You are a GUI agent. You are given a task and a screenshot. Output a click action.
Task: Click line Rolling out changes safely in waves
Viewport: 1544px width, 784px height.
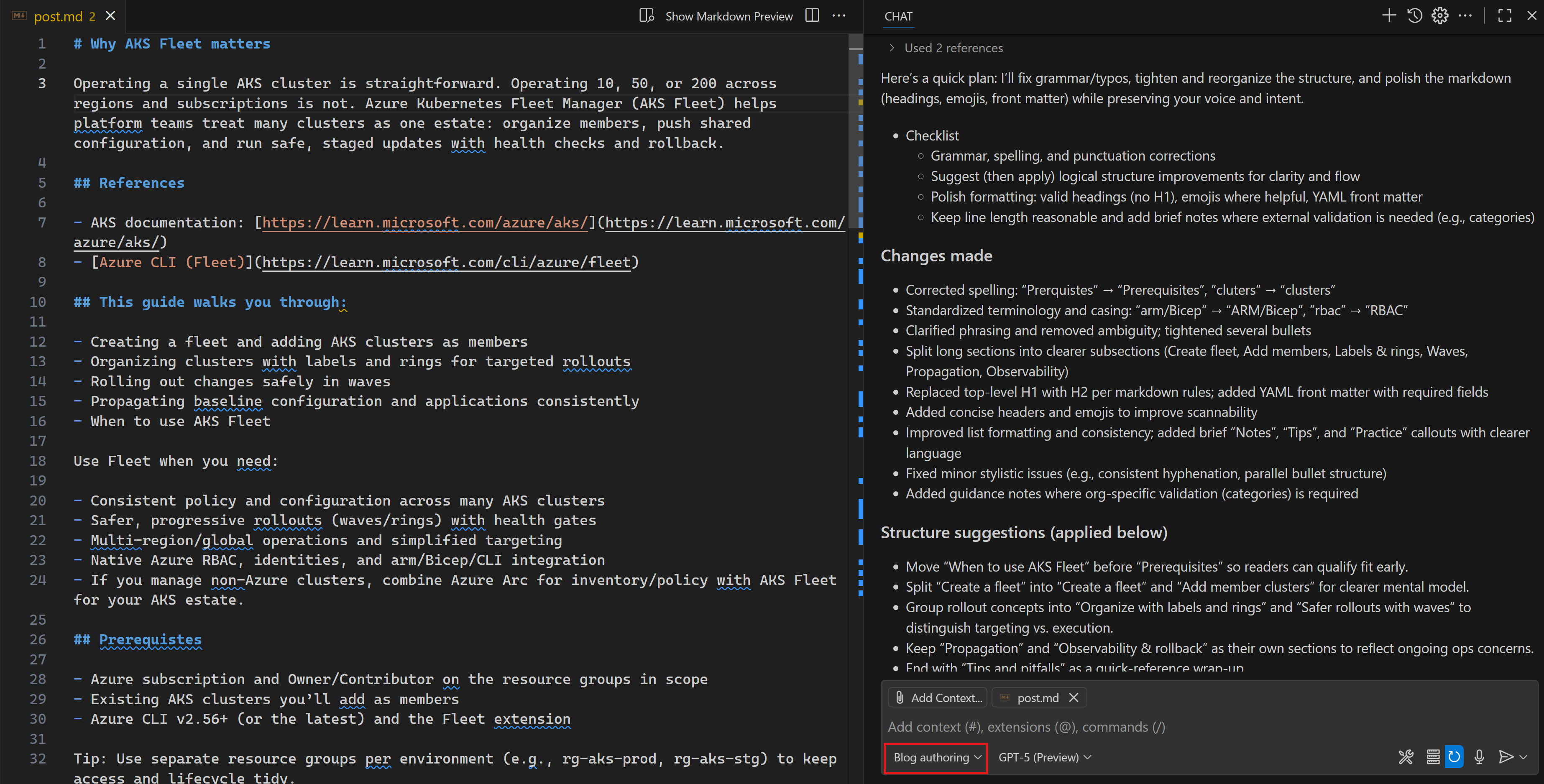[232, 382]
